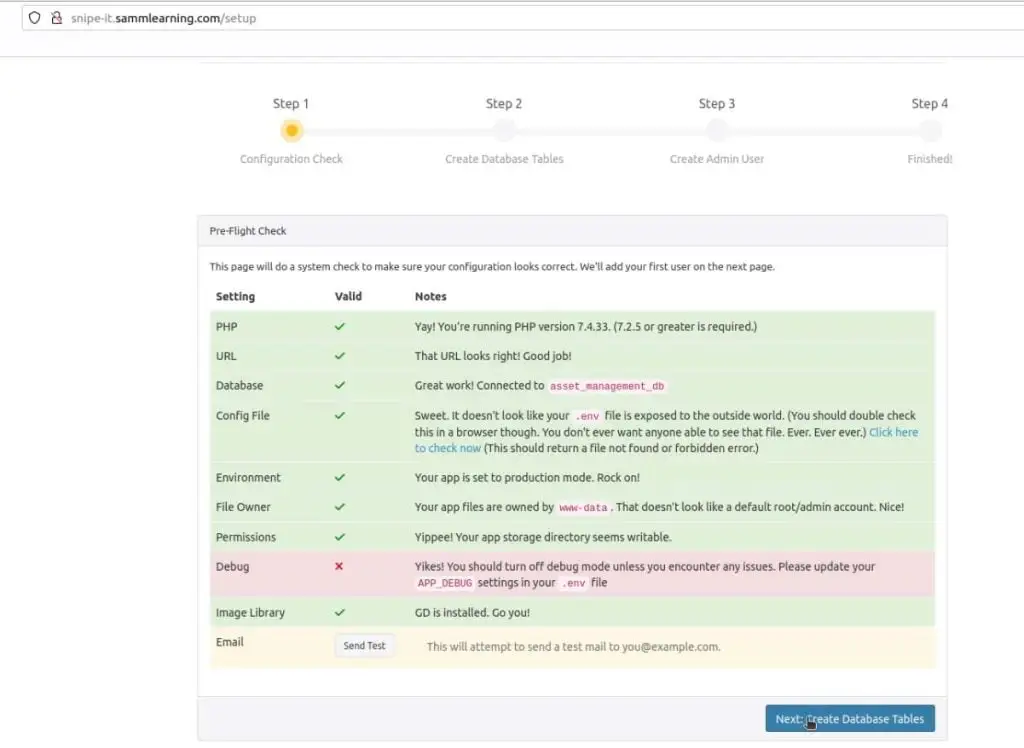This screenshot has width=1024, height=748.
Task: Open the 'Click here to check now' link
Action: click(893, 432)
